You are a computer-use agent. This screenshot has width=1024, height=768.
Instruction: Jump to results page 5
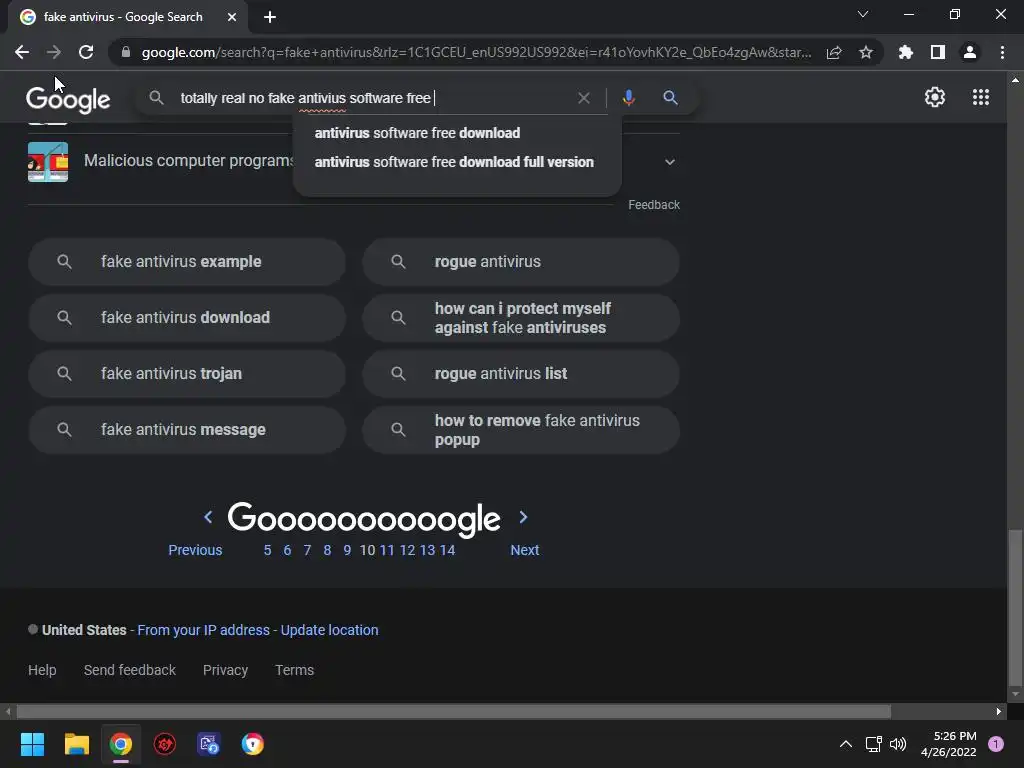pos(267,550)
